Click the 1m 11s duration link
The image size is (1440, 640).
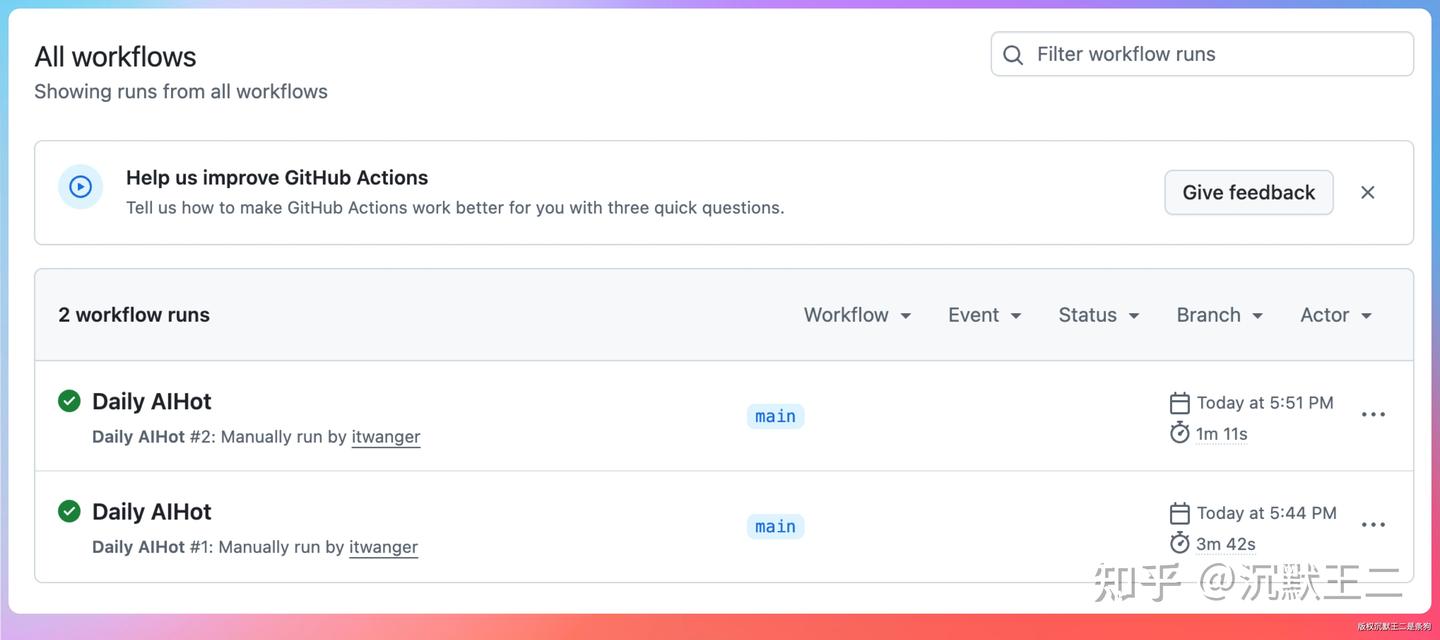(1222, 434)
